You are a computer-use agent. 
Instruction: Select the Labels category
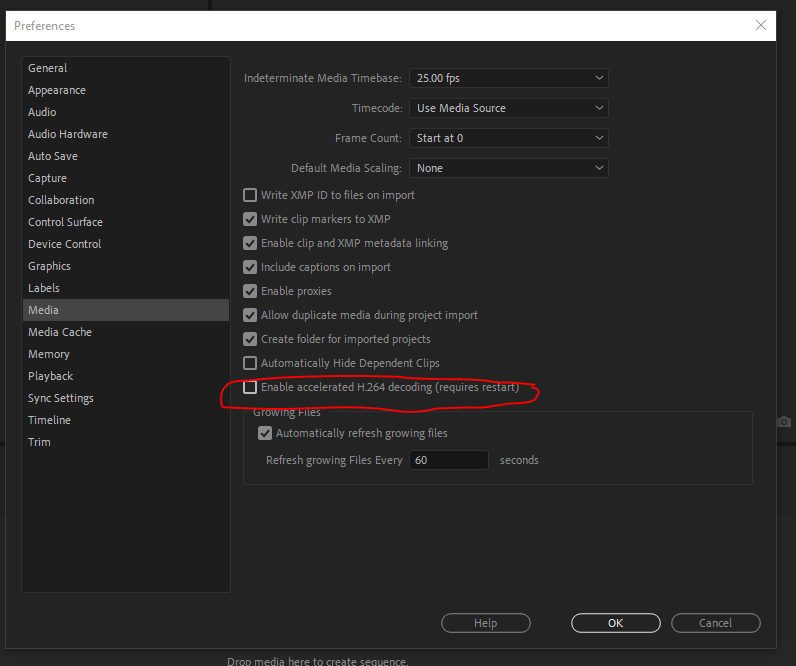tap(126, 288)
